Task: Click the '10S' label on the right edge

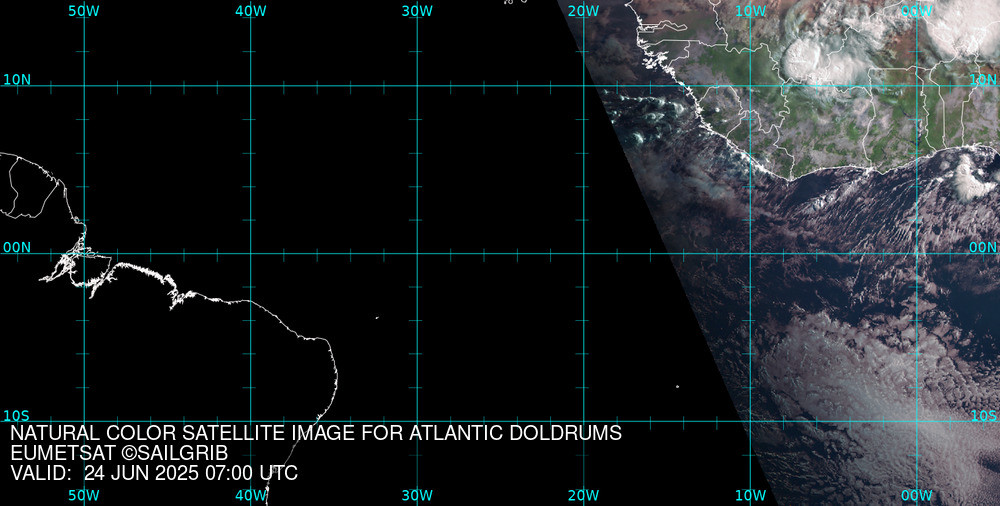Action: tap(983, 416)
